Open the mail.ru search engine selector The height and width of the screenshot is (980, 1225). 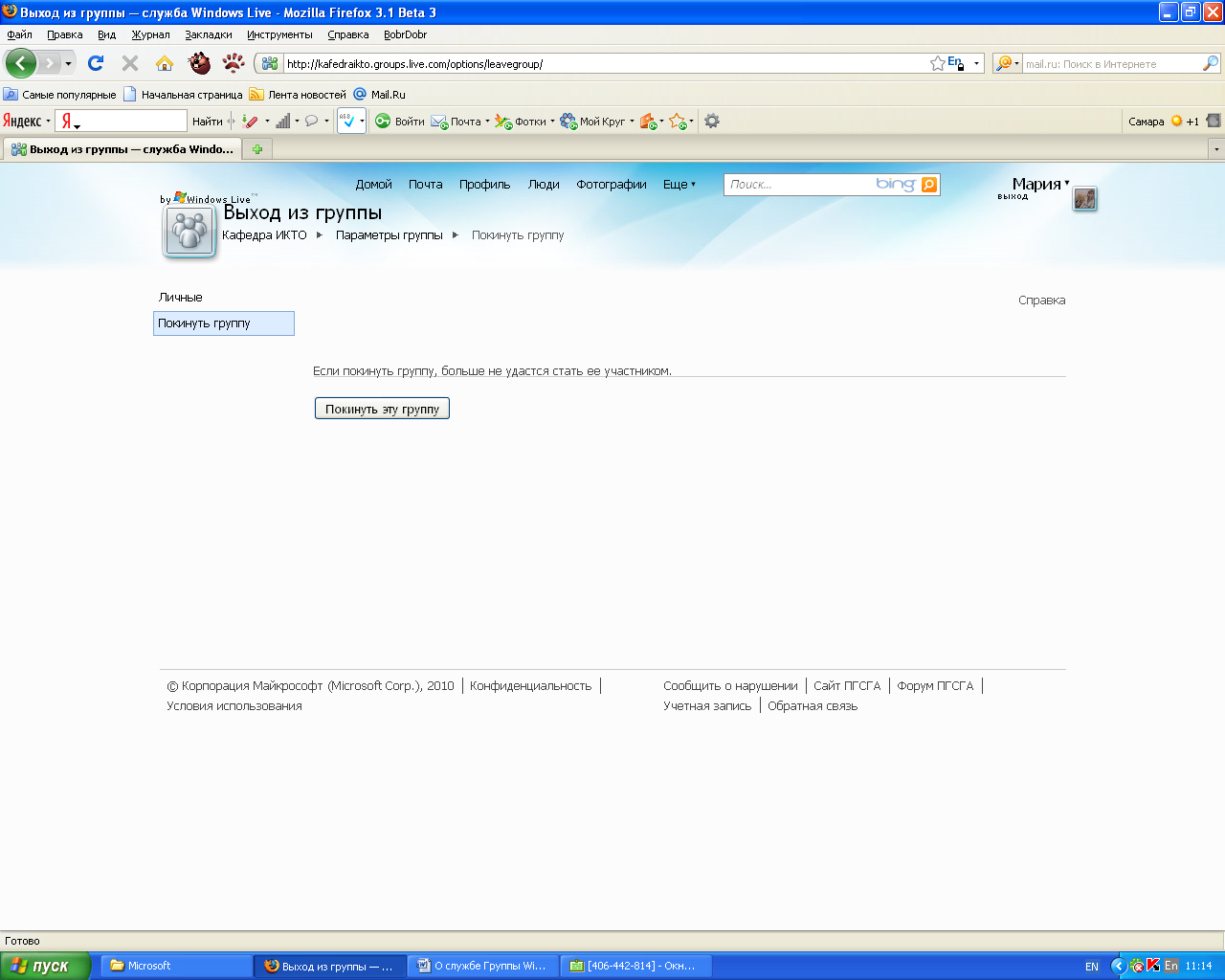pyautogui.click(x=1007, y=64)
